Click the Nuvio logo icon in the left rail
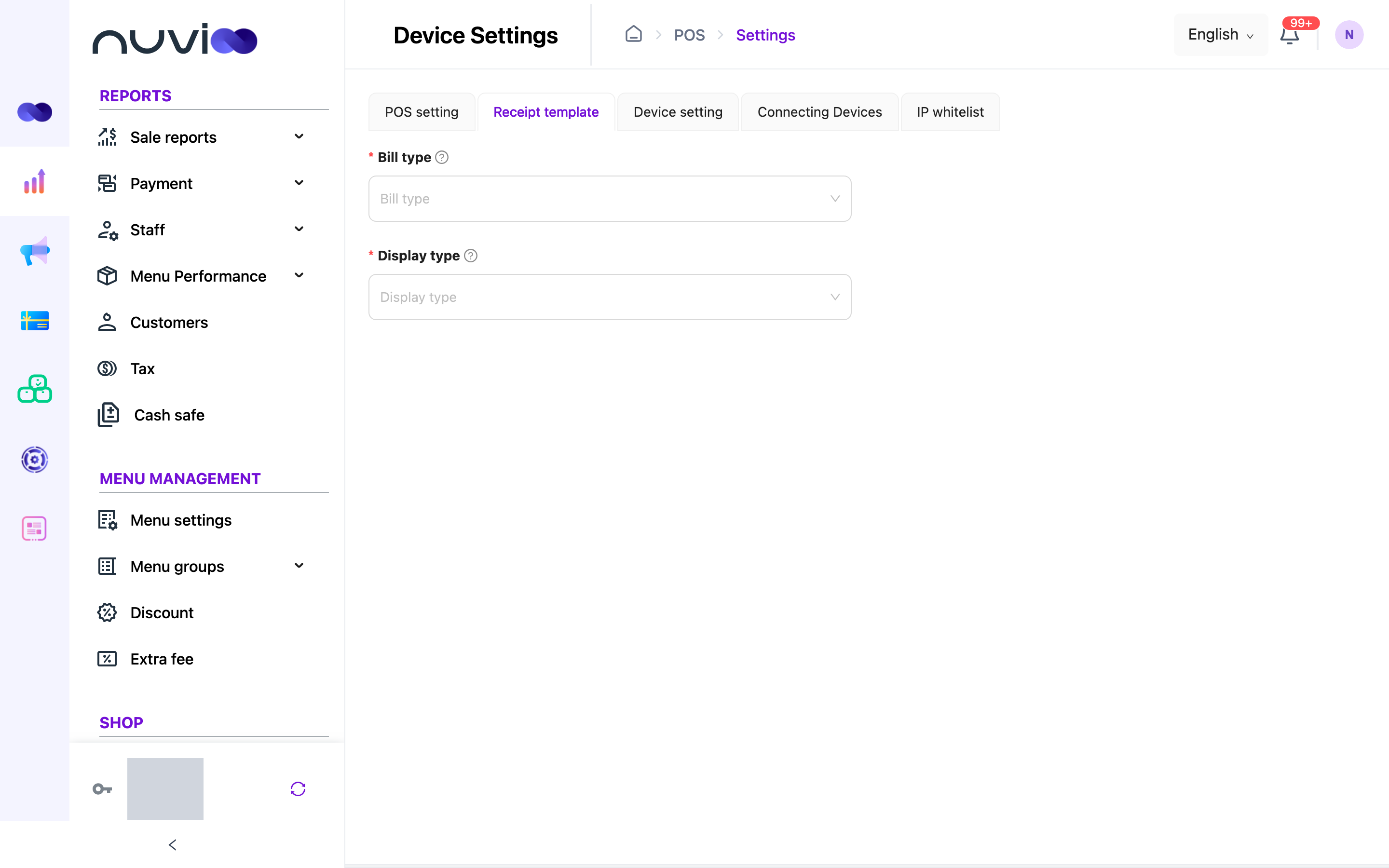 tap(34, 112)
